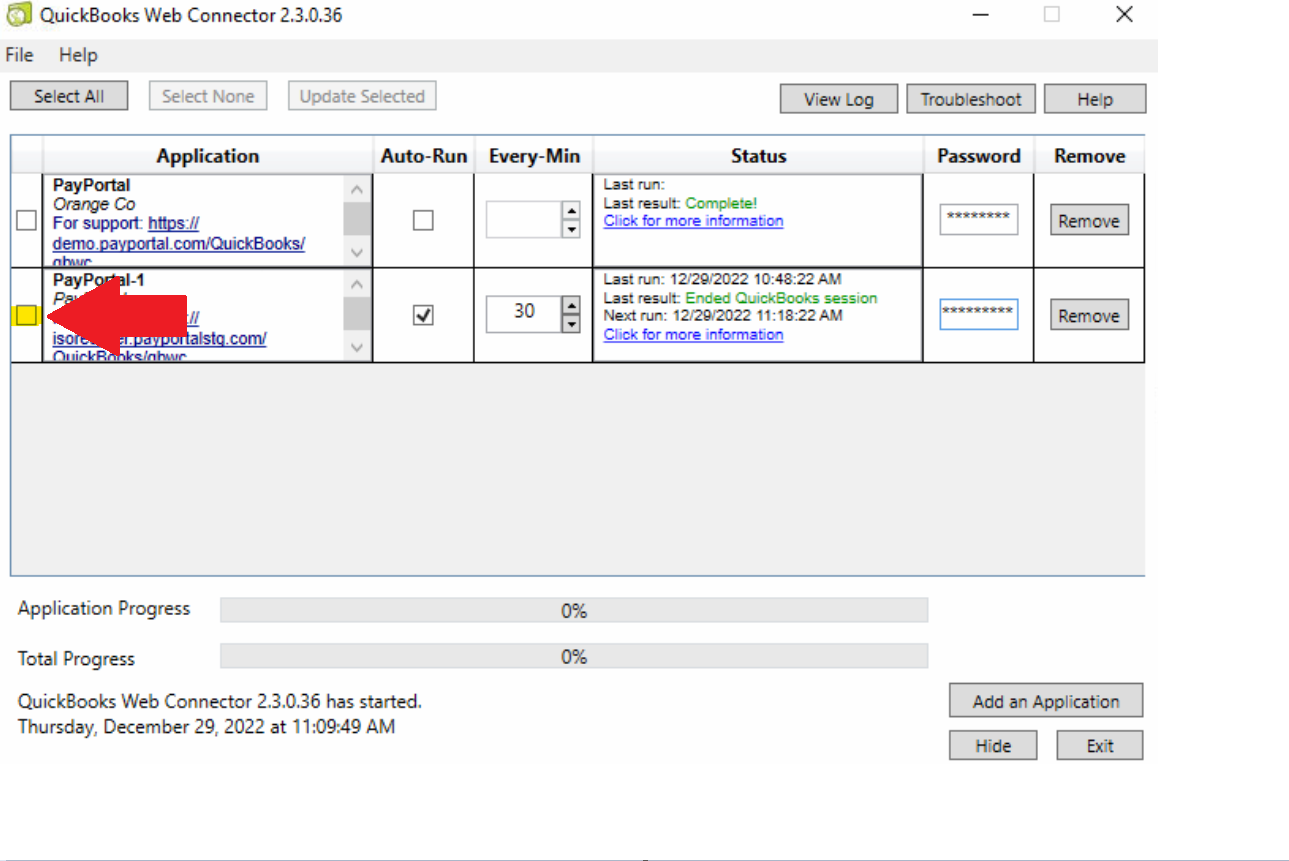The image size is (1289, 861).
Task: Click the Every-Min field showing 30
Action: pos(523,314)
